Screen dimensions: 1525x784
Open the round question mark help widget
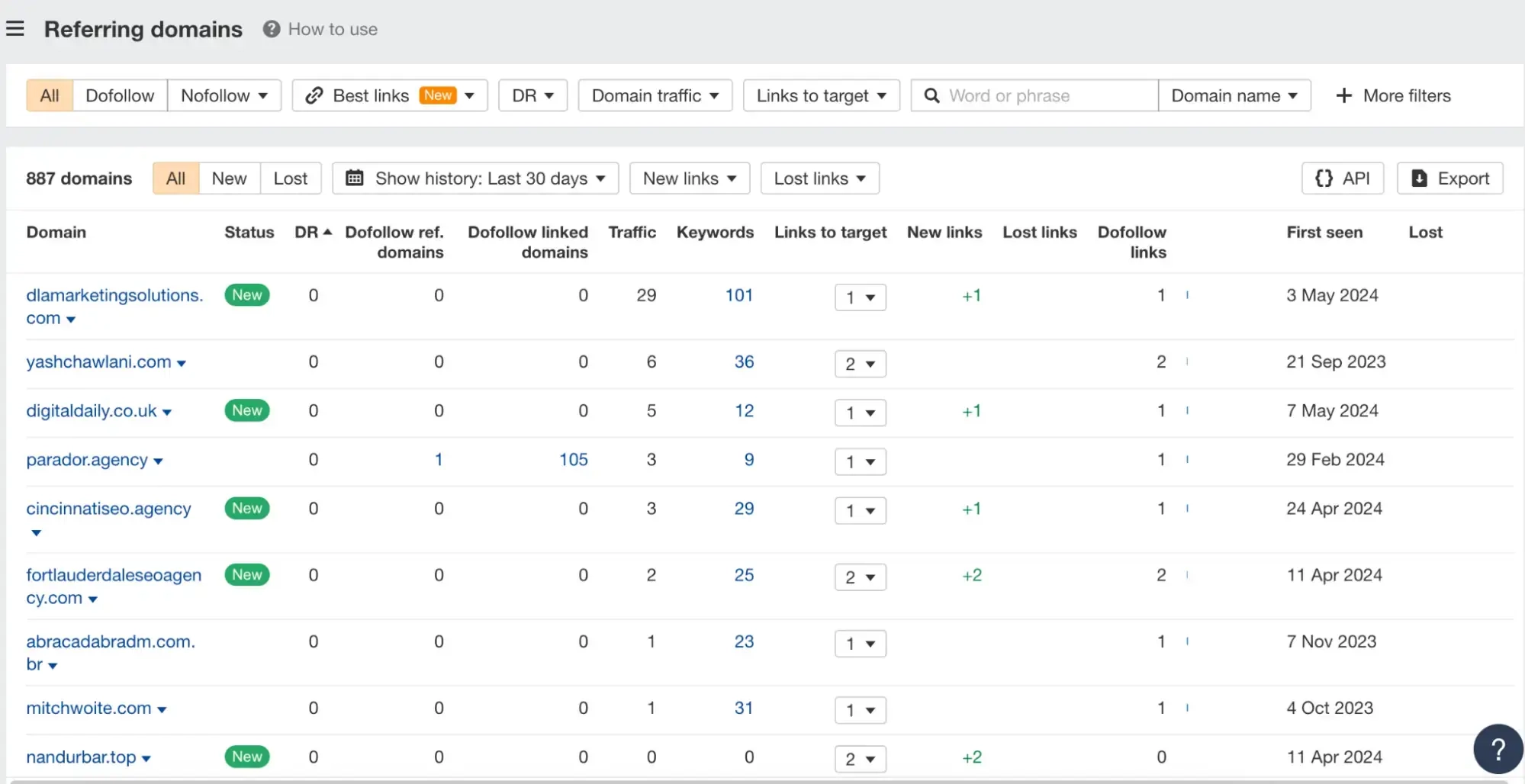point(1498,749)
